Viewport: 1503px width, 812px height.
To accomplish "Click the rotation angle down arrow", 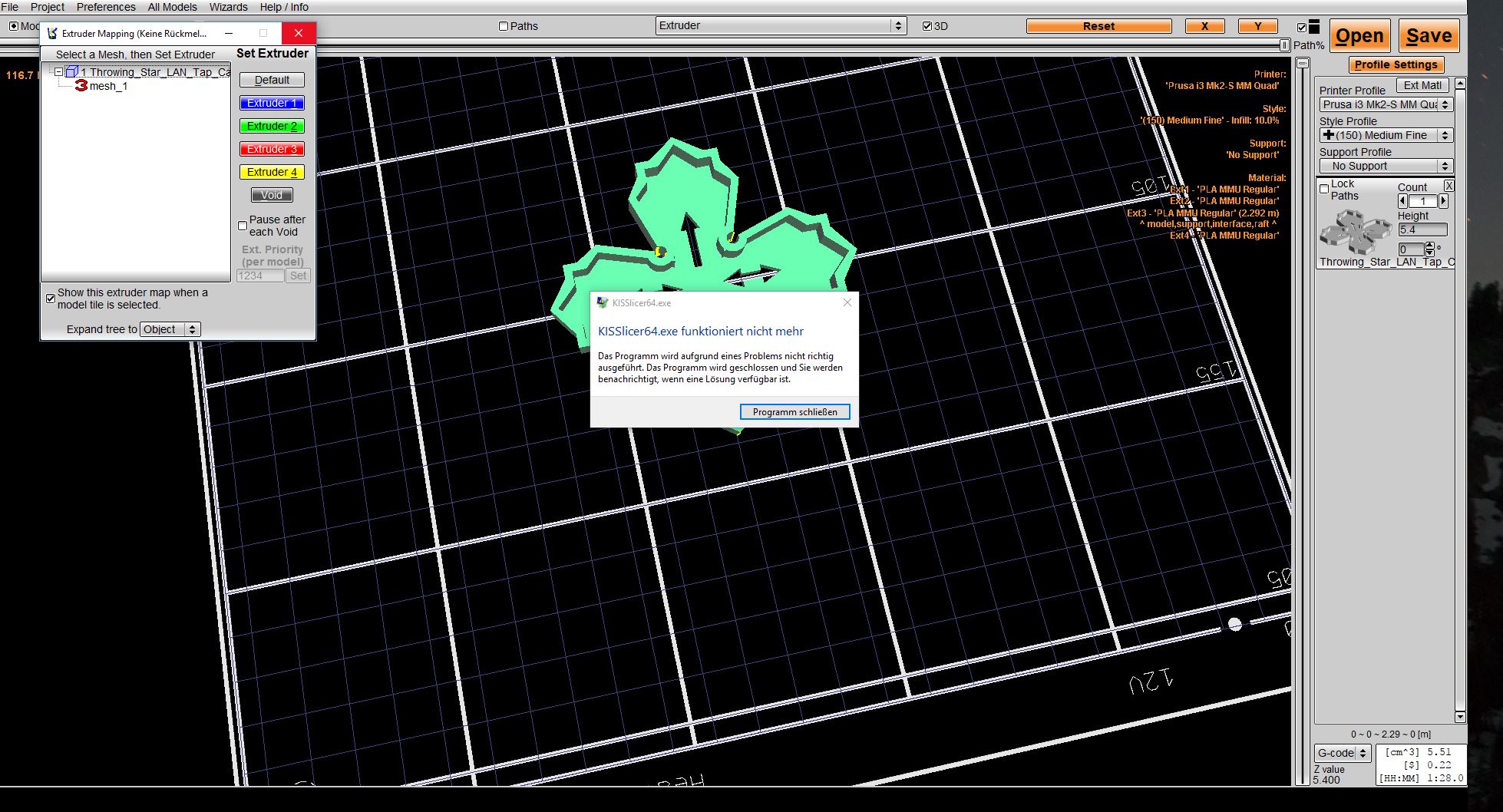I will 1429,253.
